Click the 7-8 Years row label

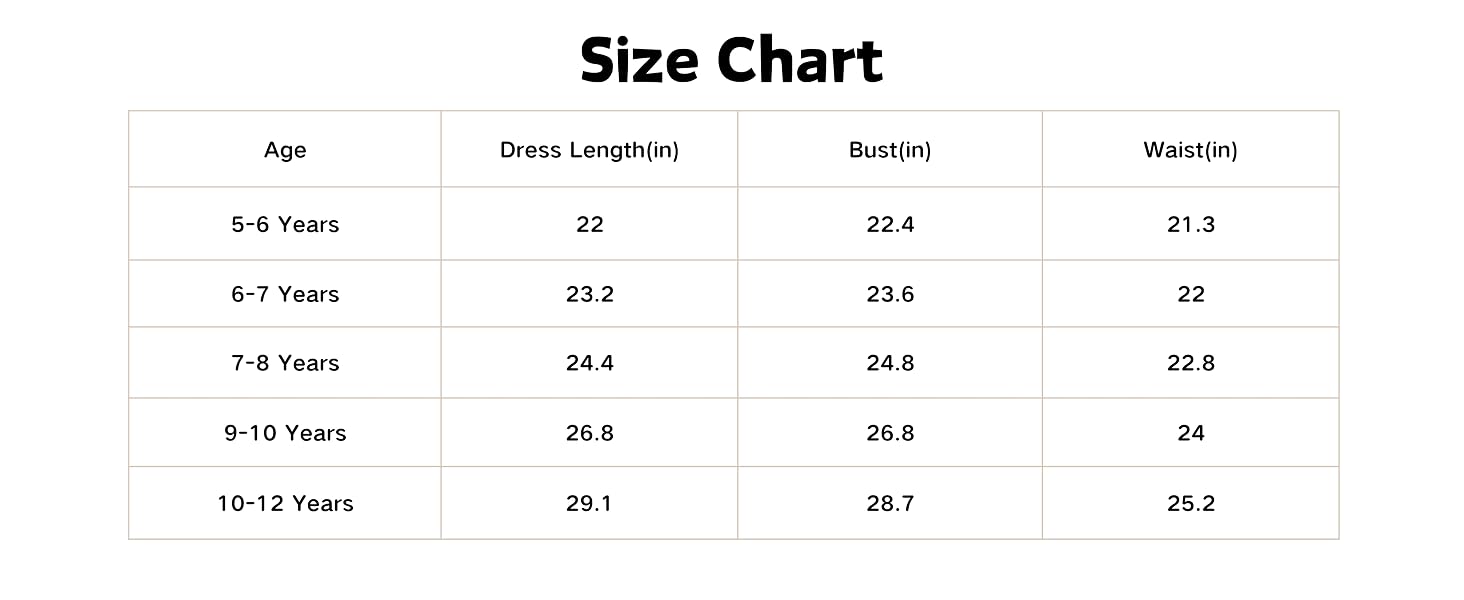click(x=285, y=363)
